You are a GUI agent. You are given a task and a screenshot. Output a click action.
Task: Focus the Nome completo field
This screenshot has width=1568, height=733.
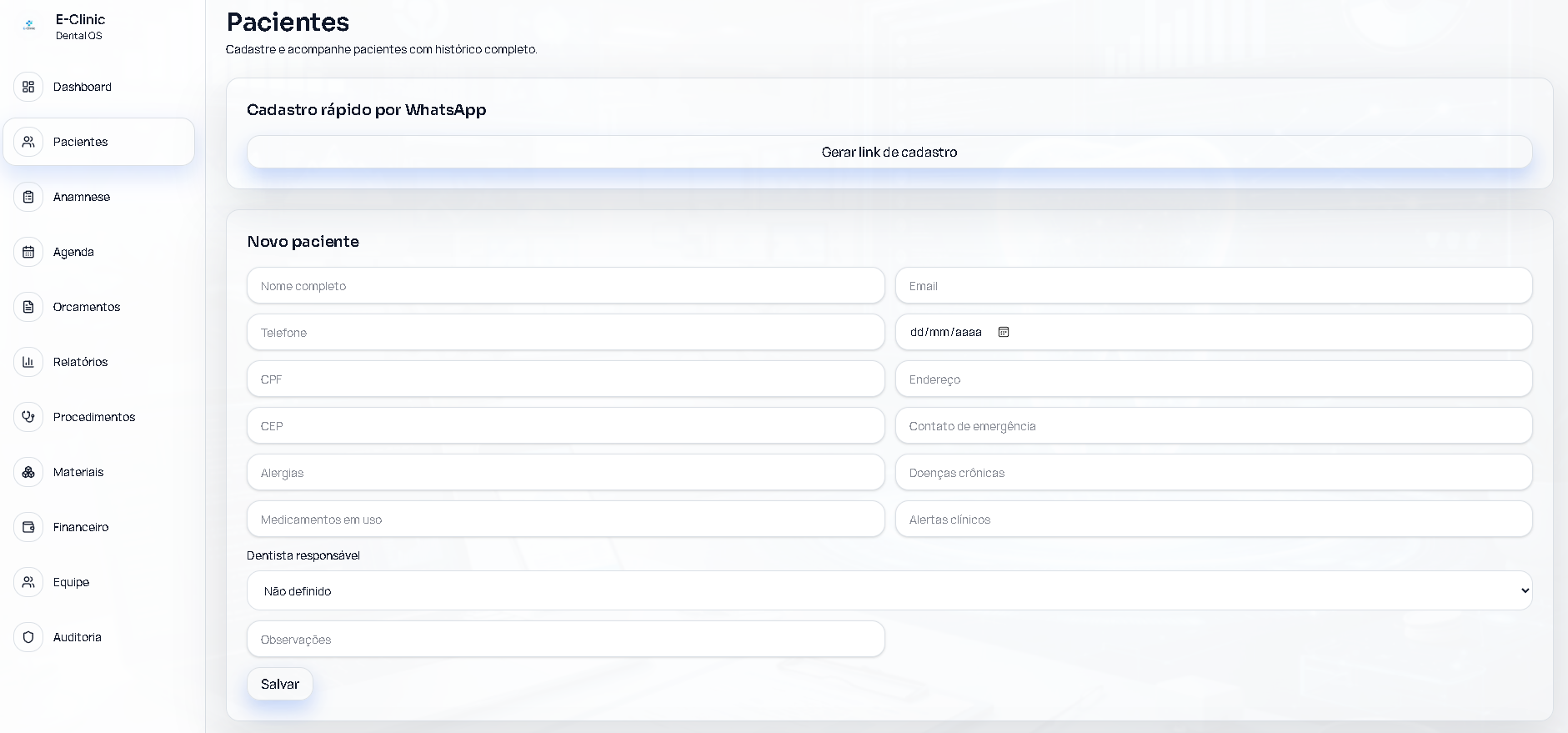tap(566, 285)
